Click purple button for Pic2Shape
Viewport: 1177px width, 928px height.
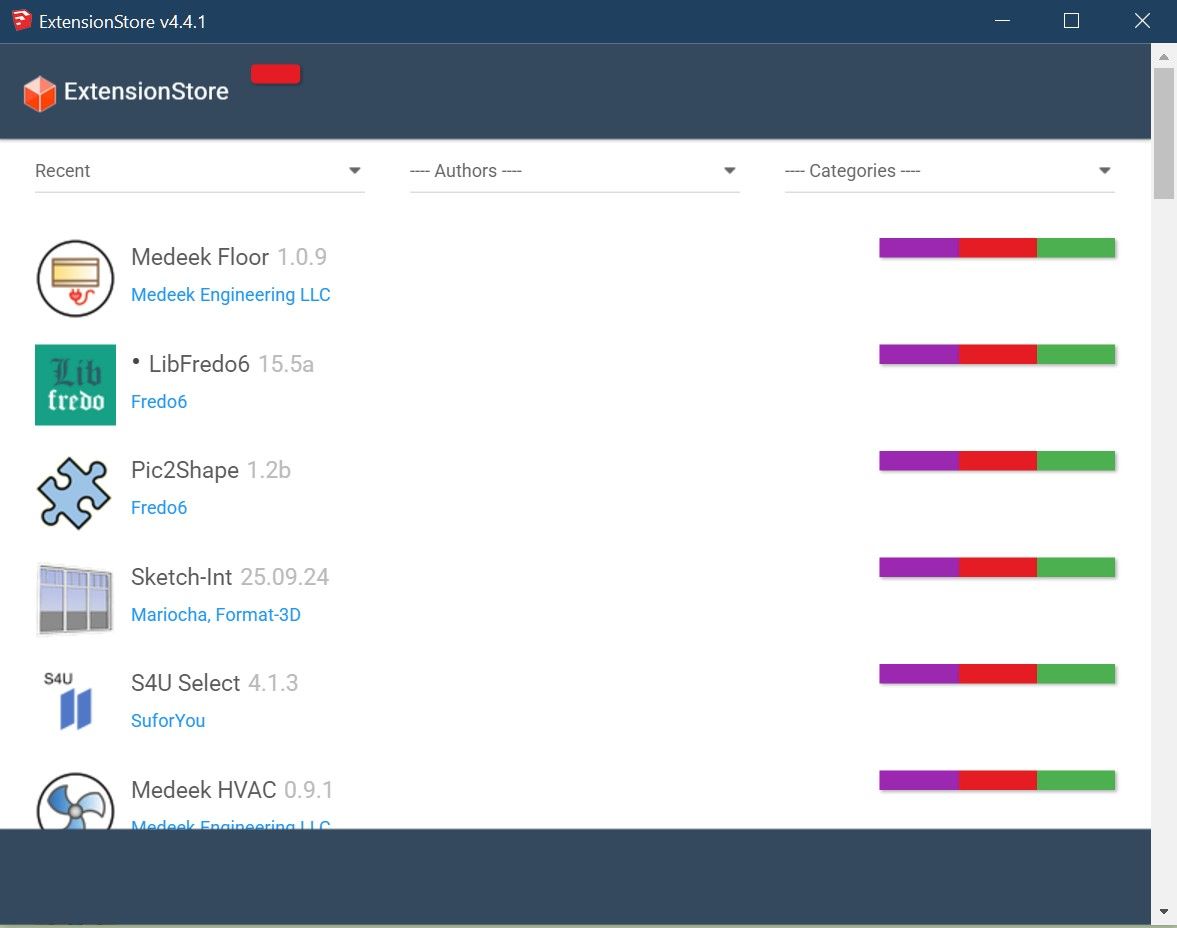point(918,461)
